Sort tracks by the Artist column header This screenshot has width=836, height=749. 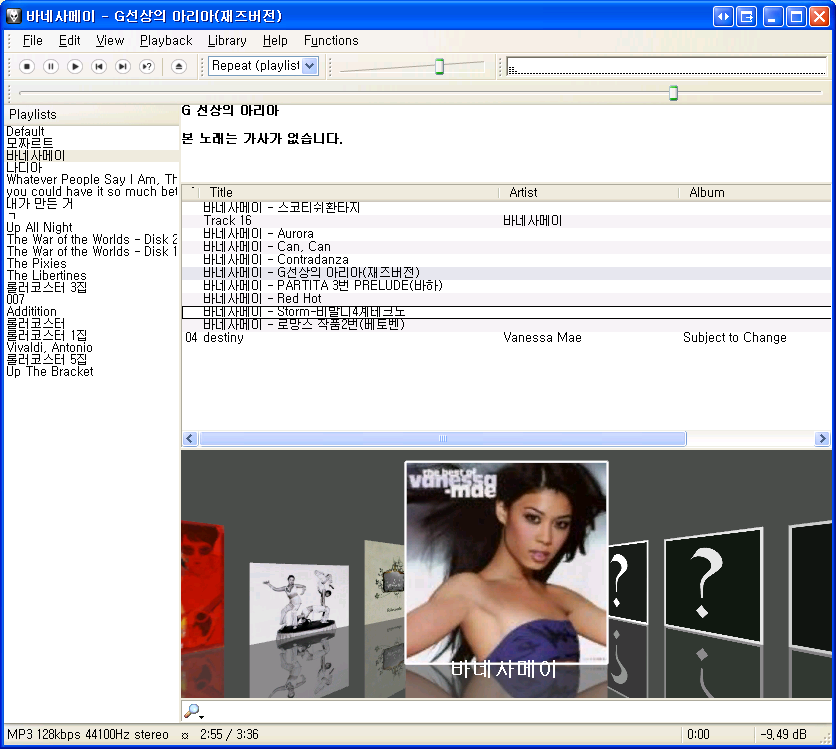click(x=589, y=192)
